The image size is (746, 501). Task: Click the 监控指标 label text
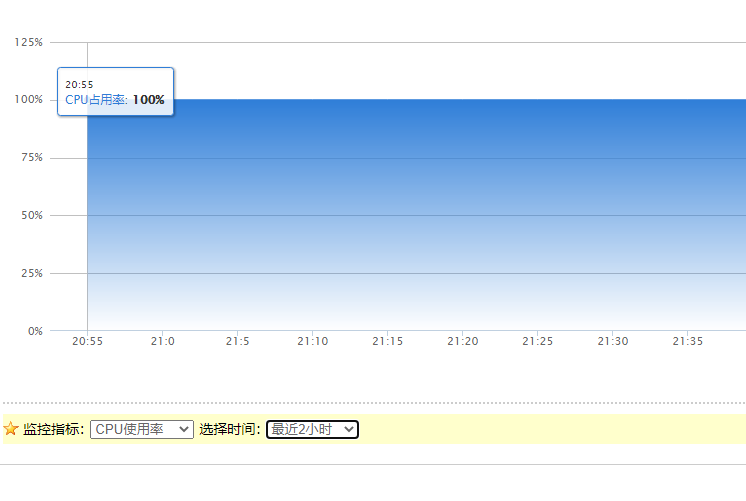pyautogui.click(x=54, y=429)
